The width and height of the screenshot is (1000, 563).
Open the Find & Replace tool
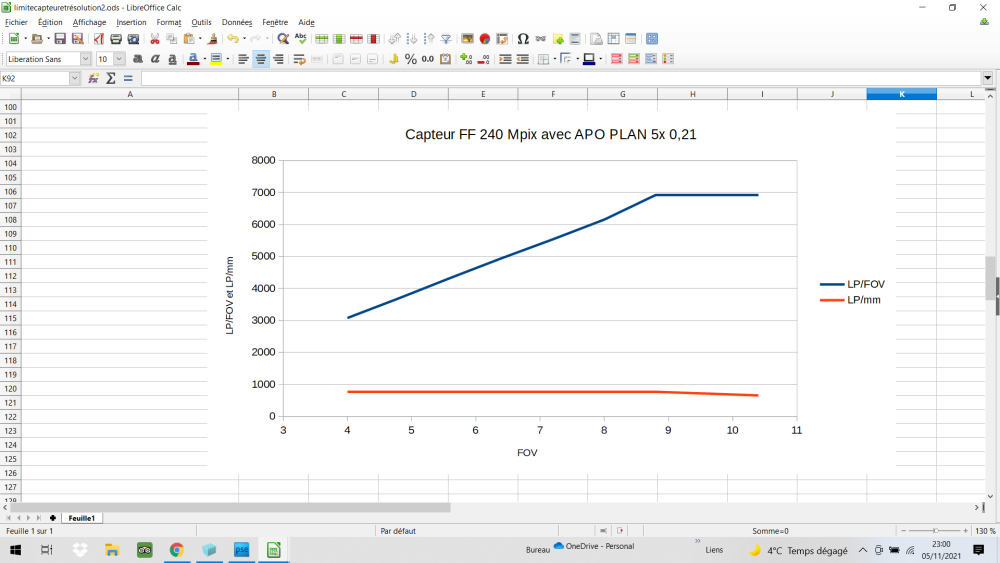click(x=283, y=39)
